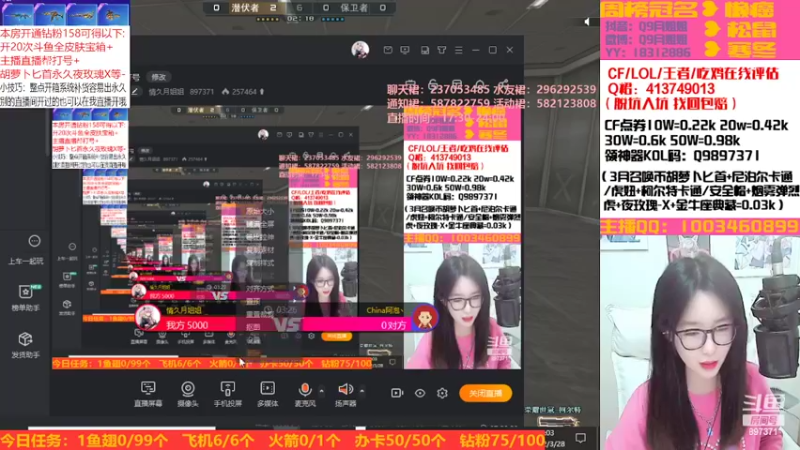Open the hamburger main menu in title bar
The height and width of the screenshot is (450, 800).
[459, 50]
